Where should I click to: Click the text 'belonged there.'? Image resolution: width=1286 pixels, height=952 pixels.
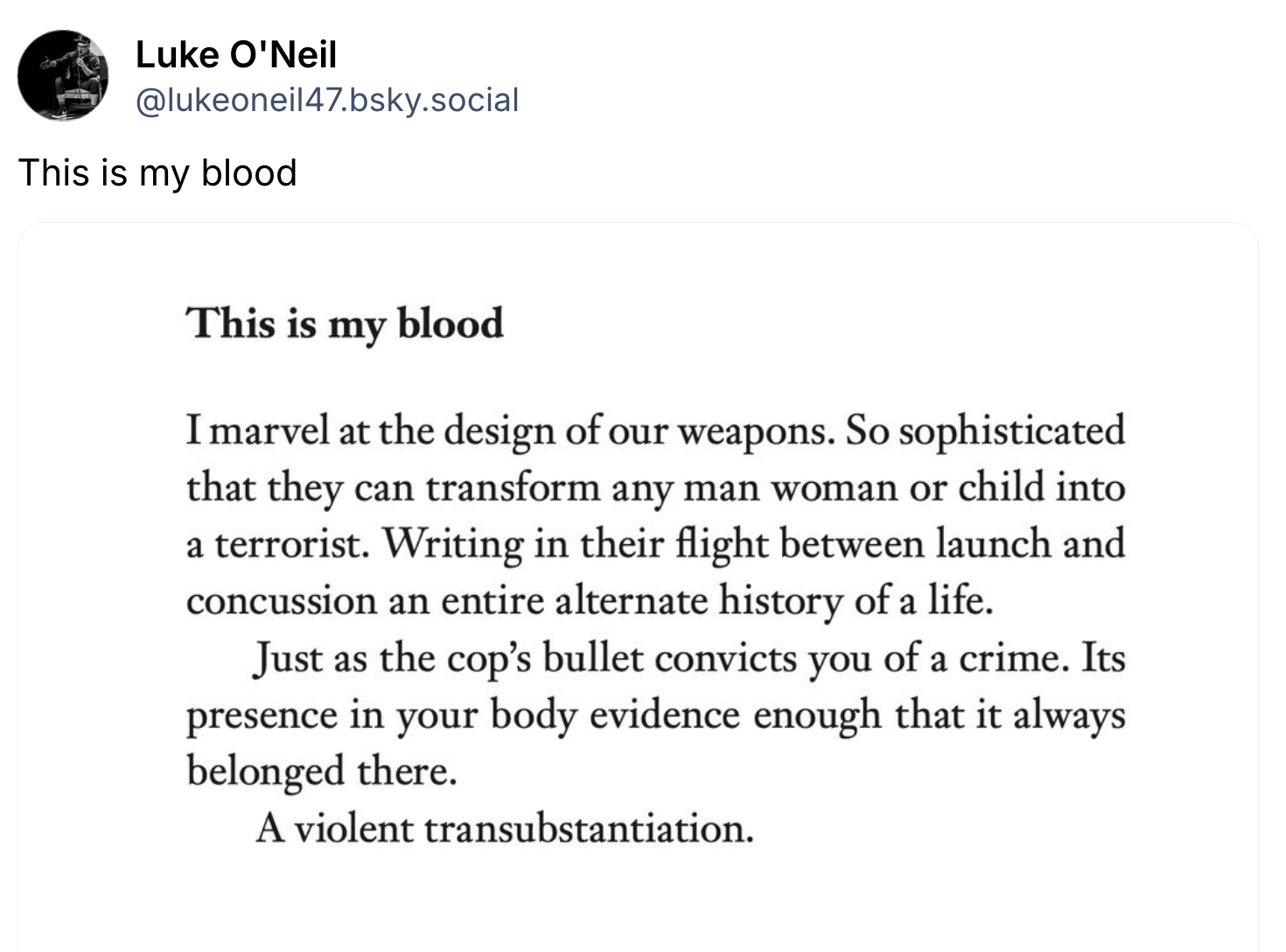pos(322,772)
